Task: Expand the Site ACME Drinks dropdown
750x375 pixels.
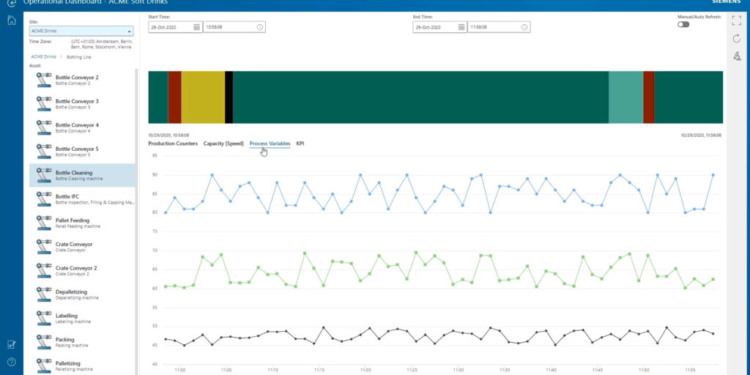Action: click(81, 31)
